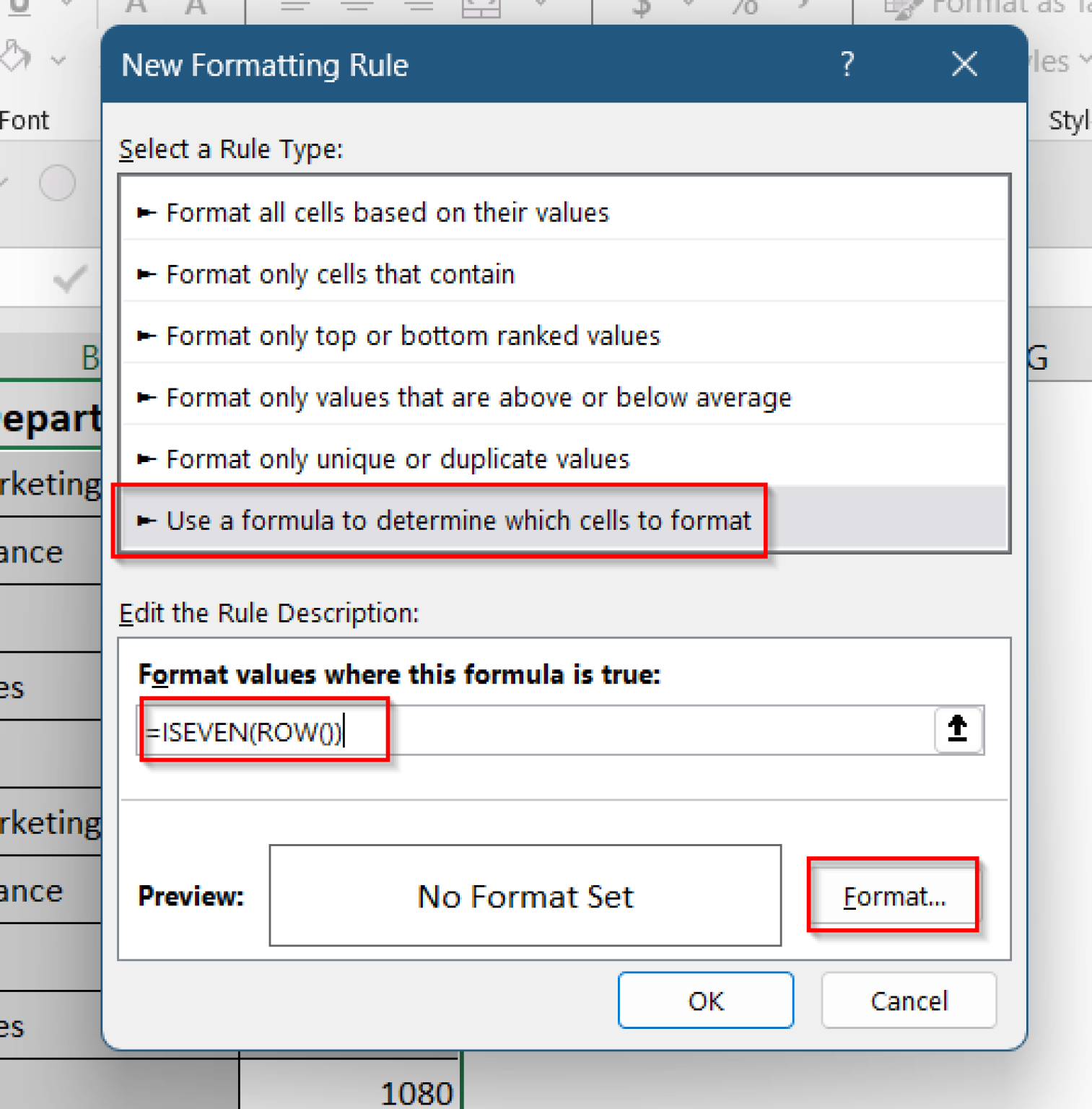Select 'Format only unique or duplicate values'
Viewport: 1092px width, 1109px height.
pyautogui.click(x=397, y=459)
